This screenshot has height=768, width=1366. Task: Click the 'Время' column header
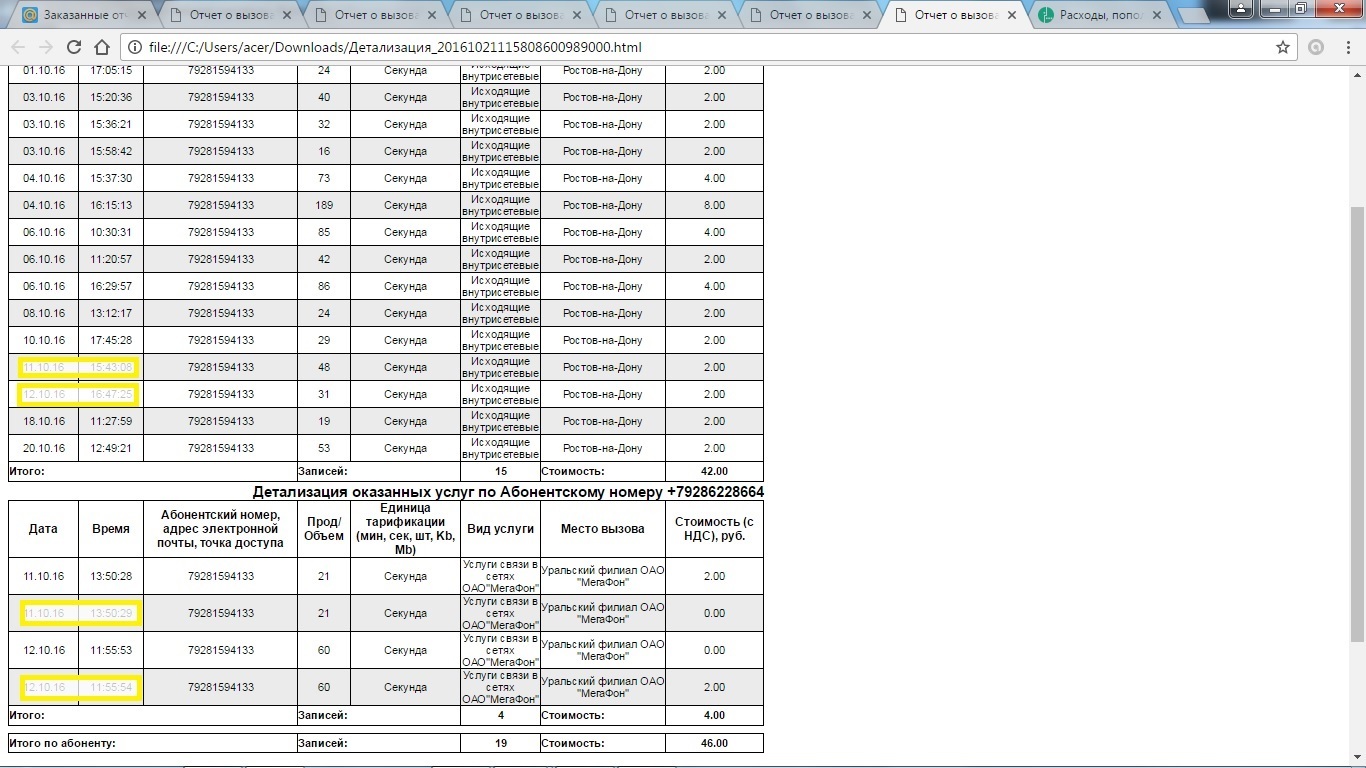point(111,529)
